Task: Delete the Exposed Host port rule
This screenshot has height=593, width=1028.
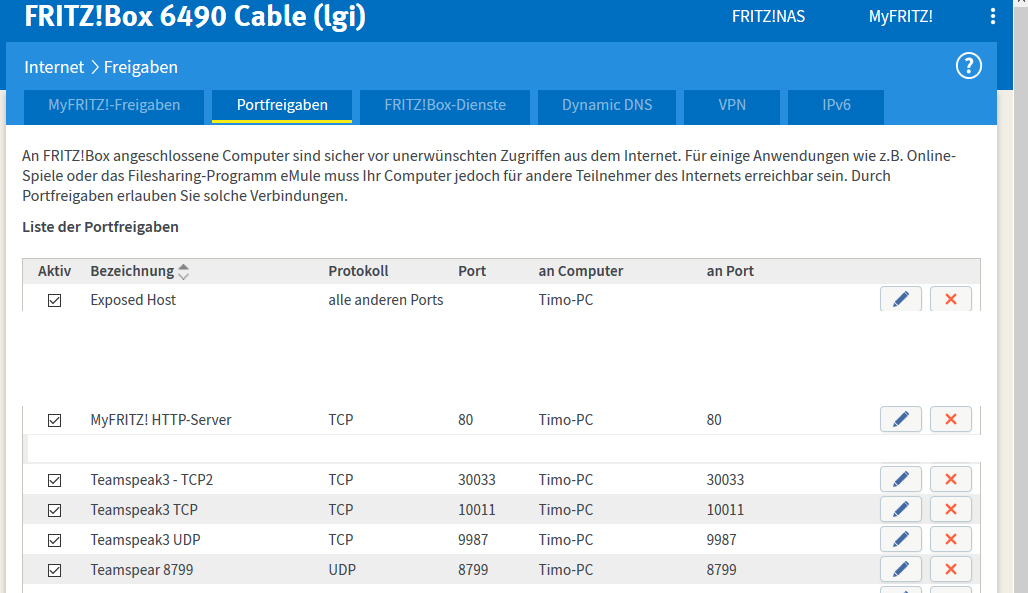Action: click(x=950, y=299)
